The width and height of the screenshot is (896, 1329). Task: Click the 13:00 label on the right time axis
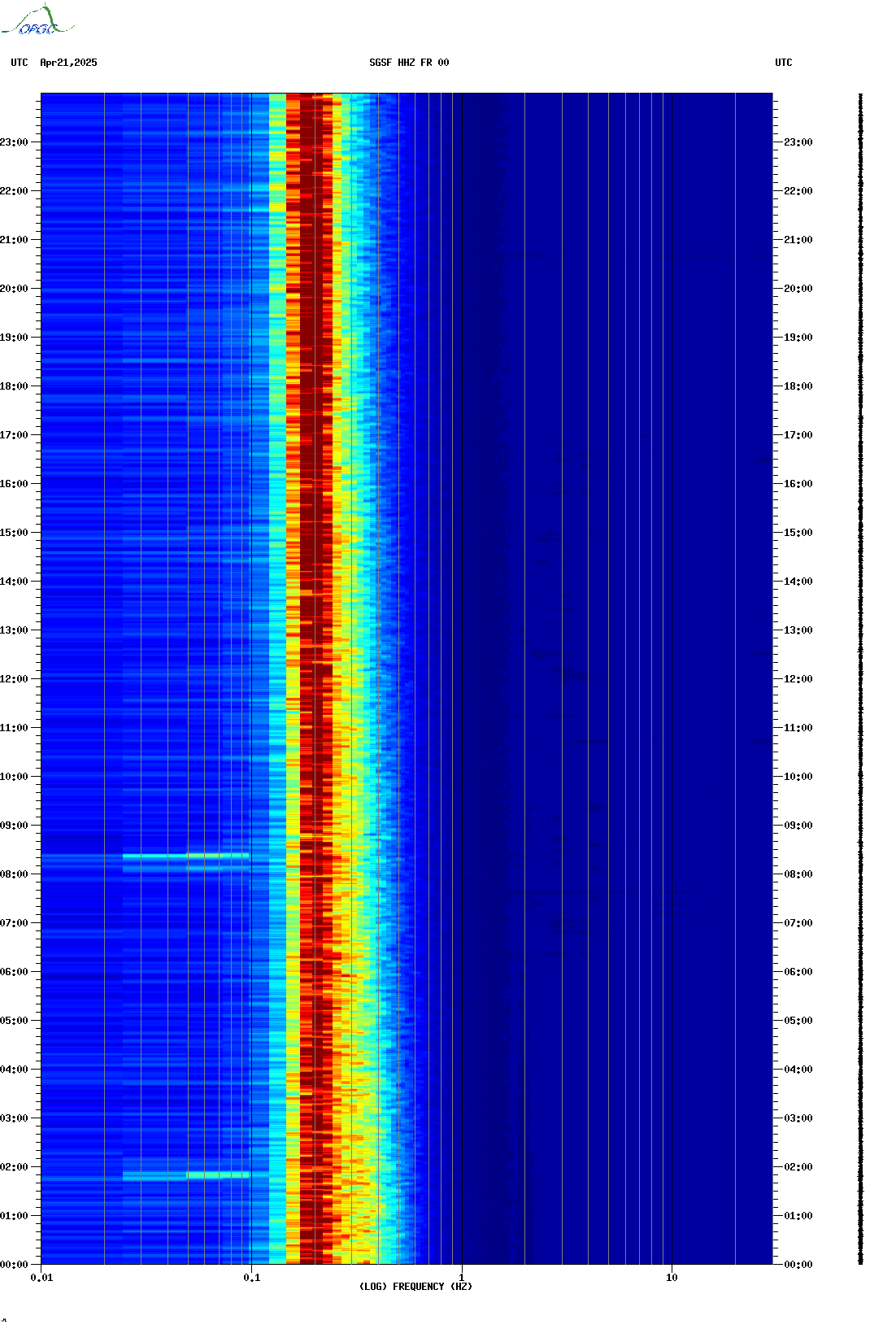pyautogui.click(x=798, y=630)
